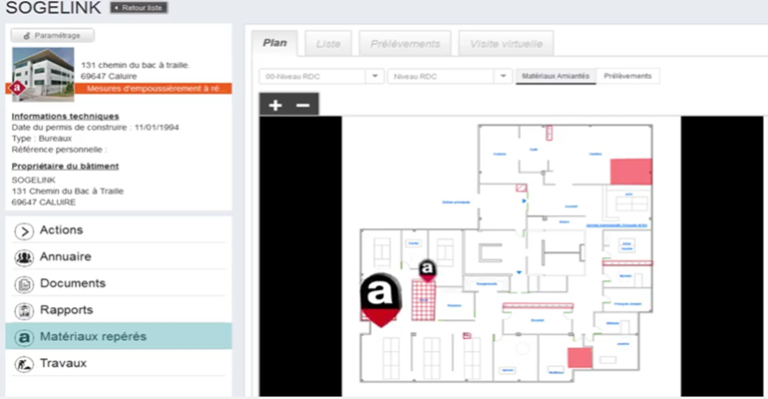Select the Prélèvements toggle next to Matériaux Amiantés
The width and height of the screenshot is (768, 399).
627,76
